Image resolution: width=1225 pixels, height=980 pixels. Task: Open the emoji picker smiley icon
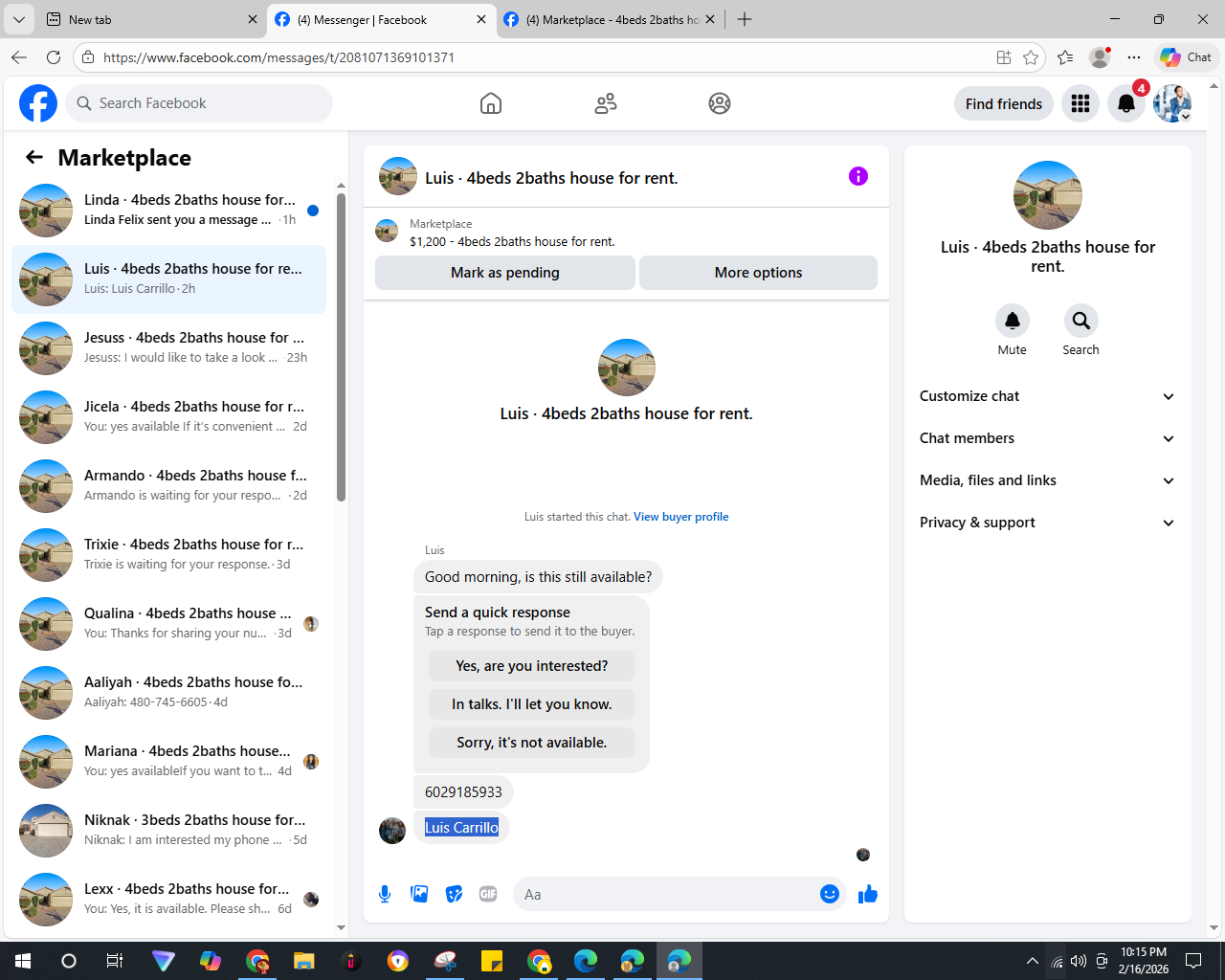(x=830, y=894)
